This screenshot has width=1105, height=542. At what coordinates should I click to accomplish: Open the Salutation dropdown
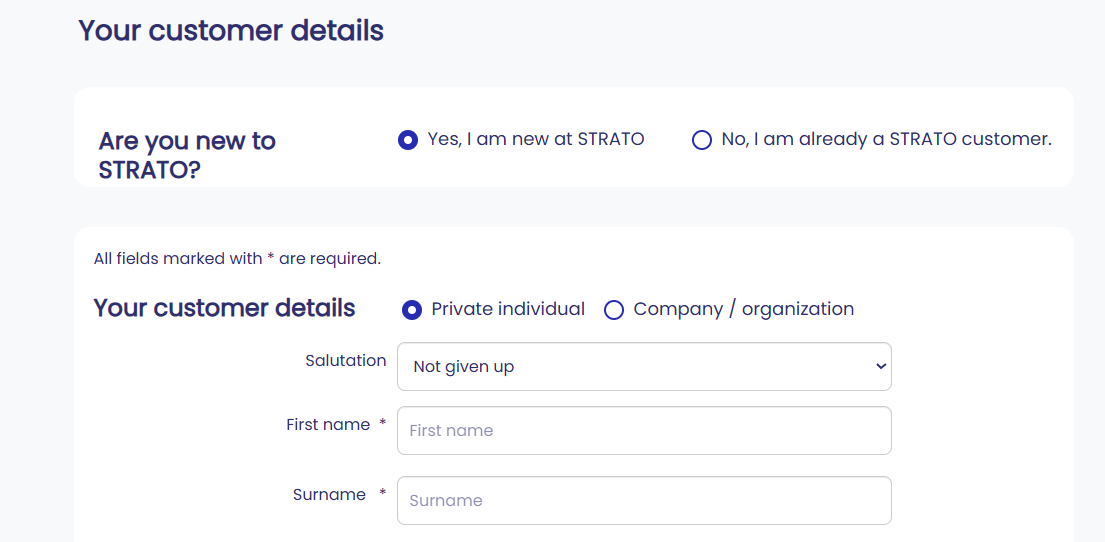(x=644, y=367)
